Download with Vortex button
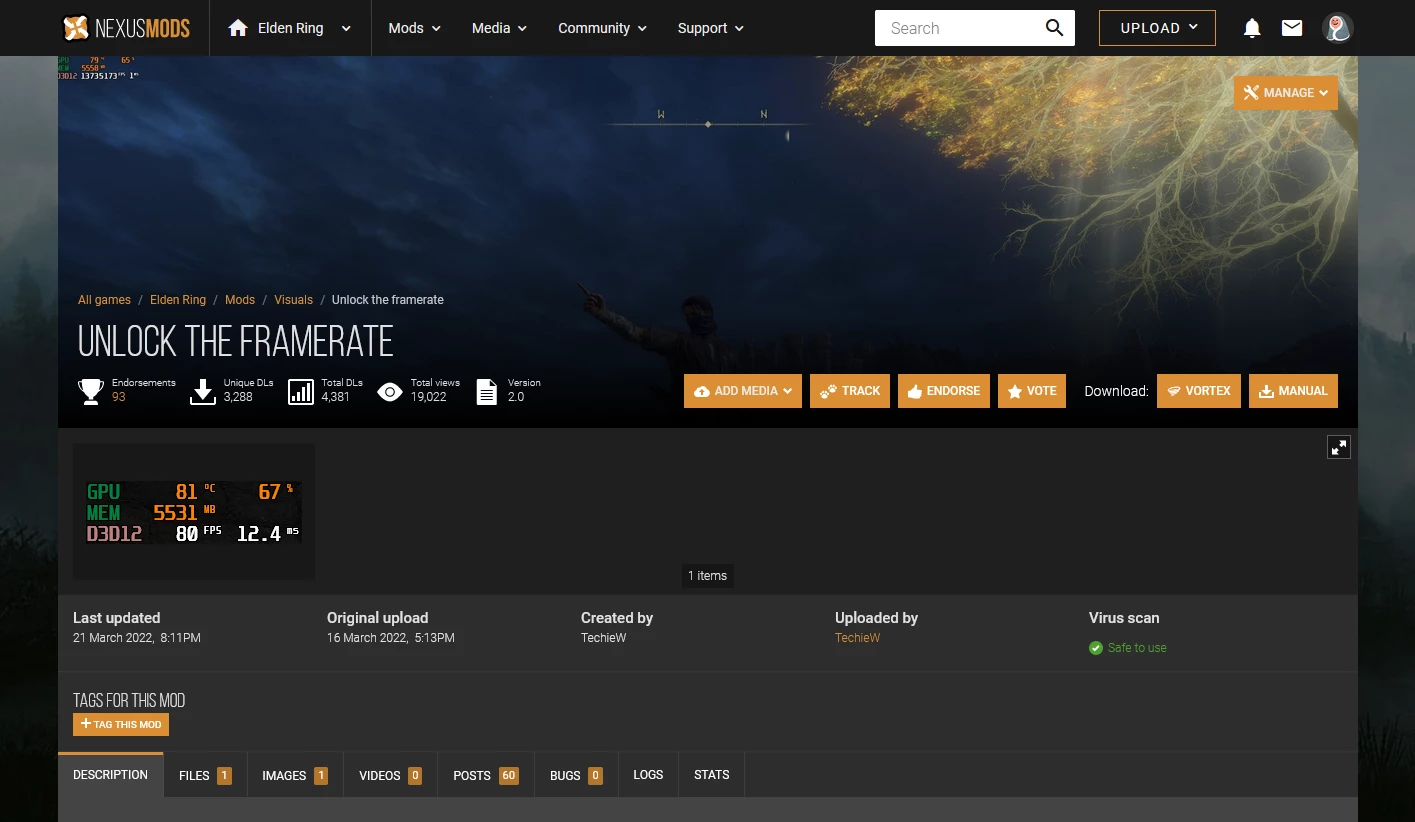 (1198, 391)
